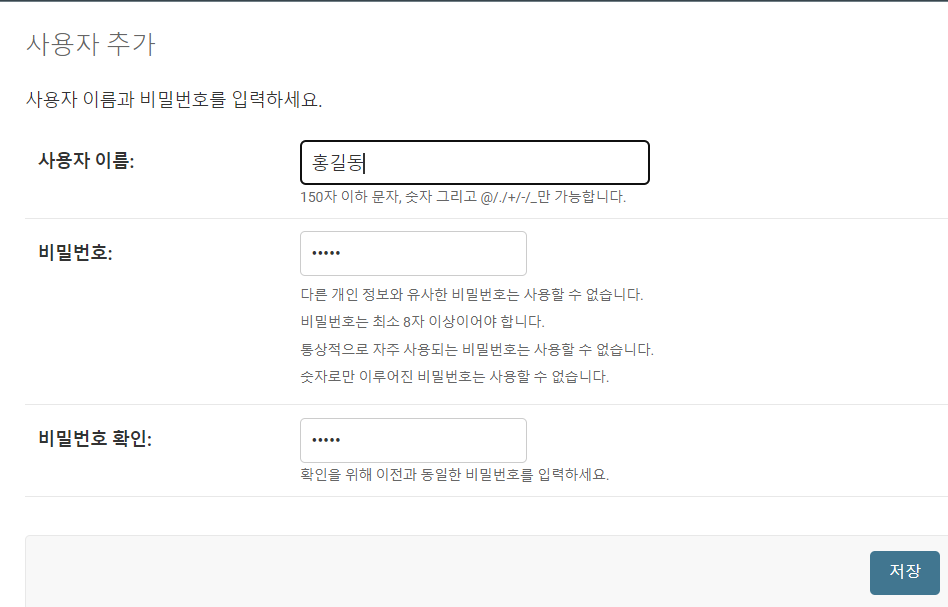Click the 사용자 이름: label
The width and height of the screenshot is (948, 607).
pos(86,161)
